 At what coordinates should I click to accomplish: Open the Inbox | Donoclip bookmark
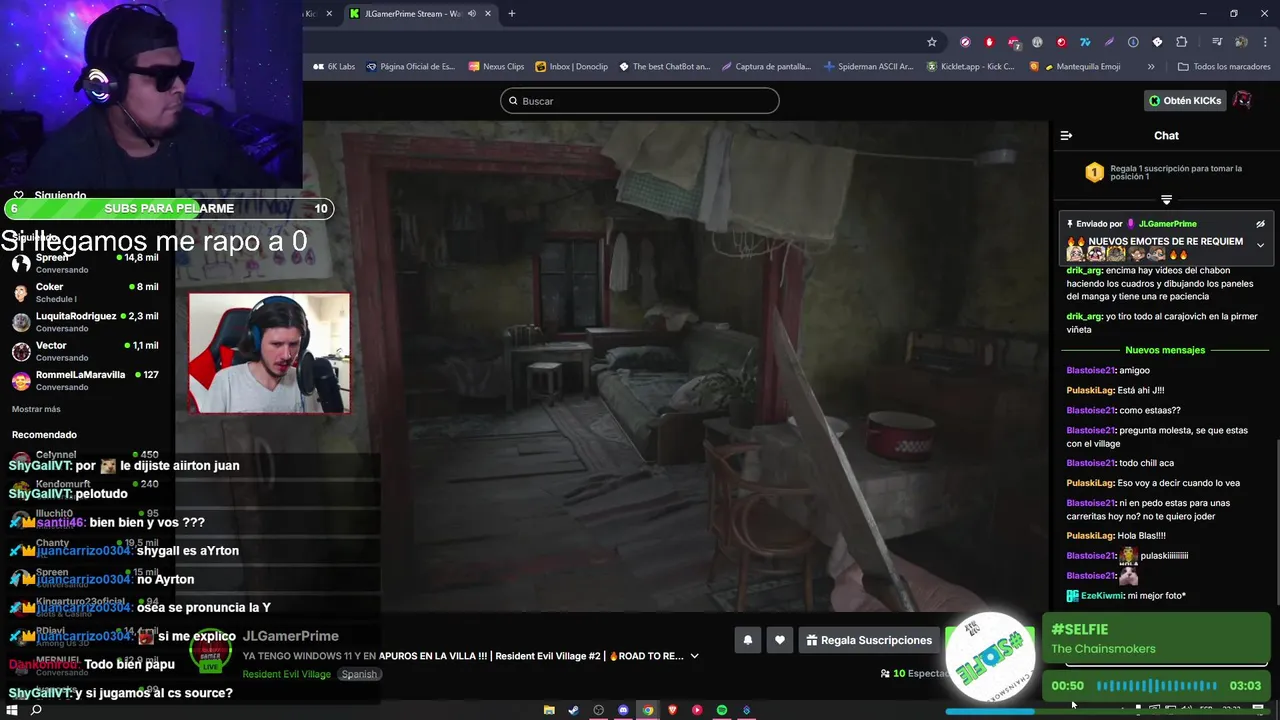coord(572,67)
